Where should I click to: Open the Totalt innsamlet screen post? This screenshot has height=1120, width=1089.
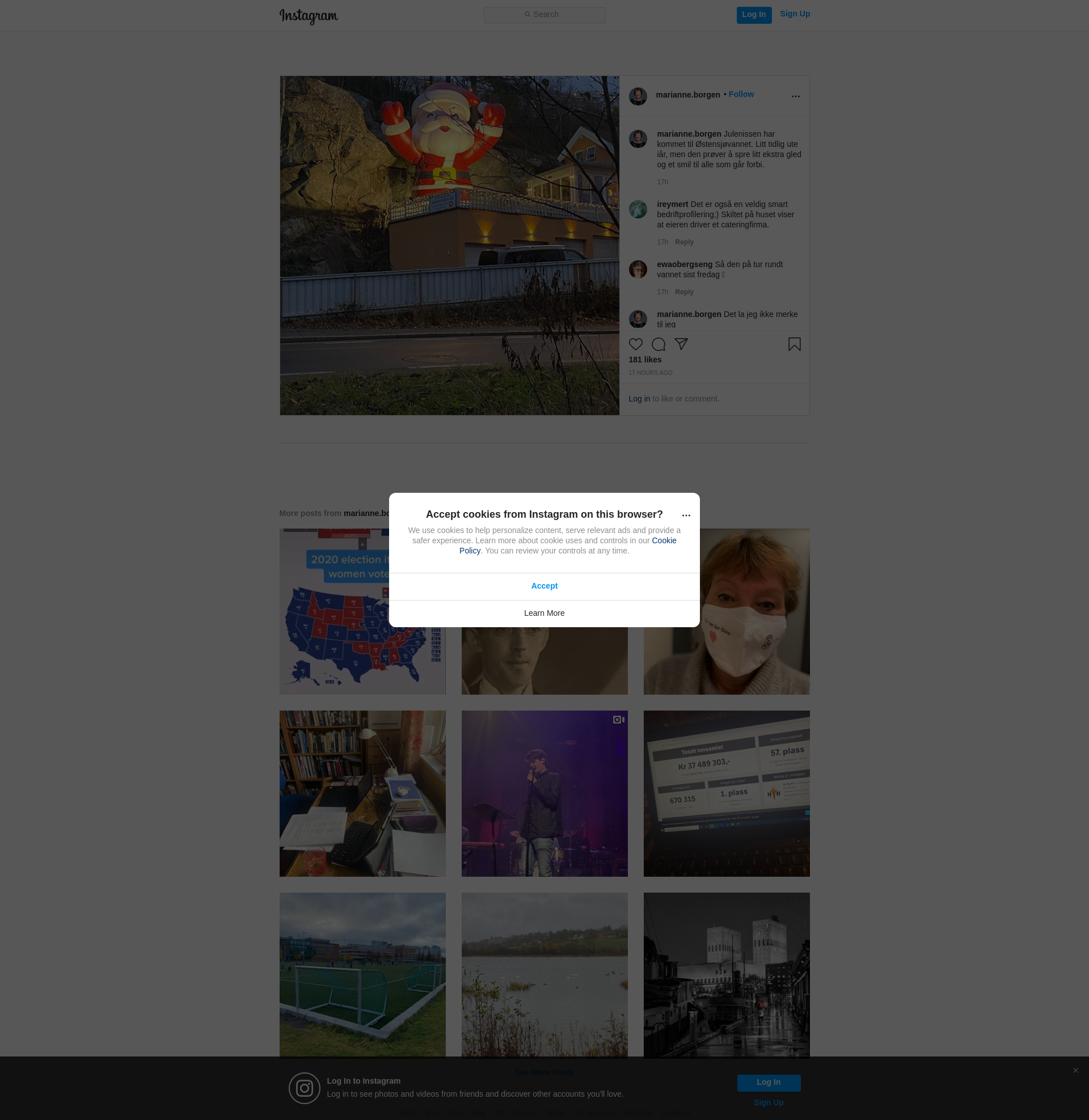pos(726,793)
